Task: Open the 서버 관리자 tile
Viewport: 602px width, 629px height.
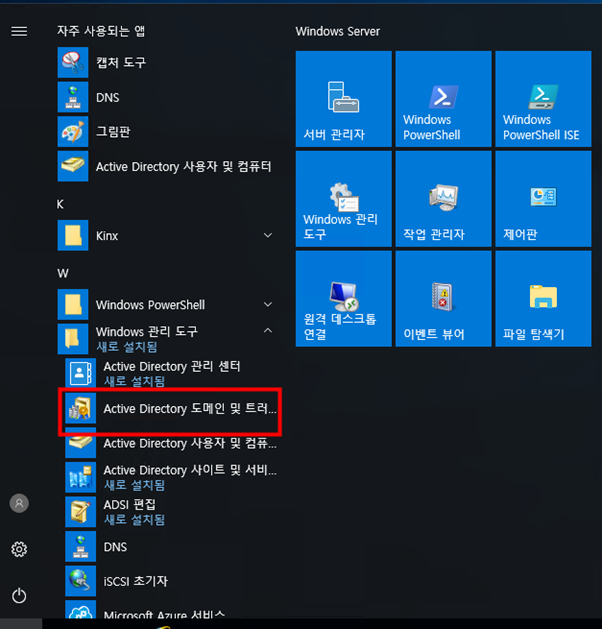Action: click(x=343, y=99)
